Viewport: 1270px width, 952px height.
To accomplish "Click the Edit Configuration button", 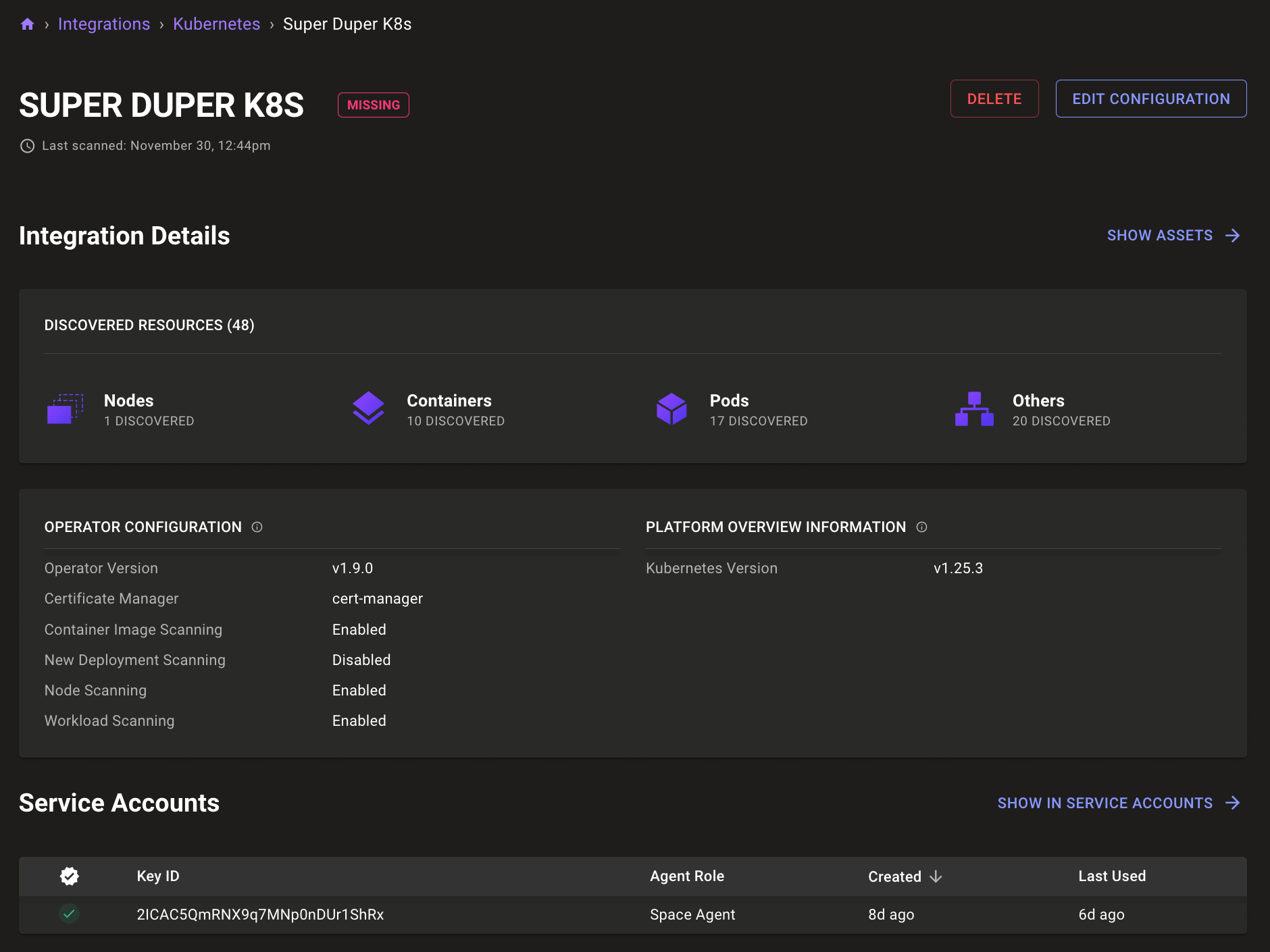I will click(x=1151, y=99).
